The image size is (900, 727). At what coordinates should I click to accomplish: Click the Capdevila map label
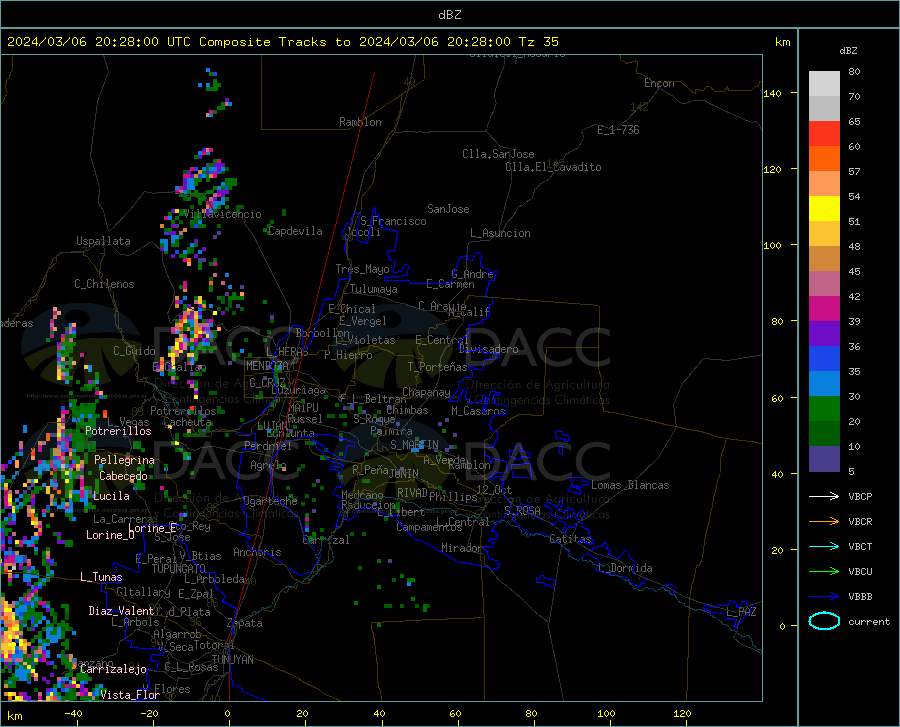coord(295,231)
